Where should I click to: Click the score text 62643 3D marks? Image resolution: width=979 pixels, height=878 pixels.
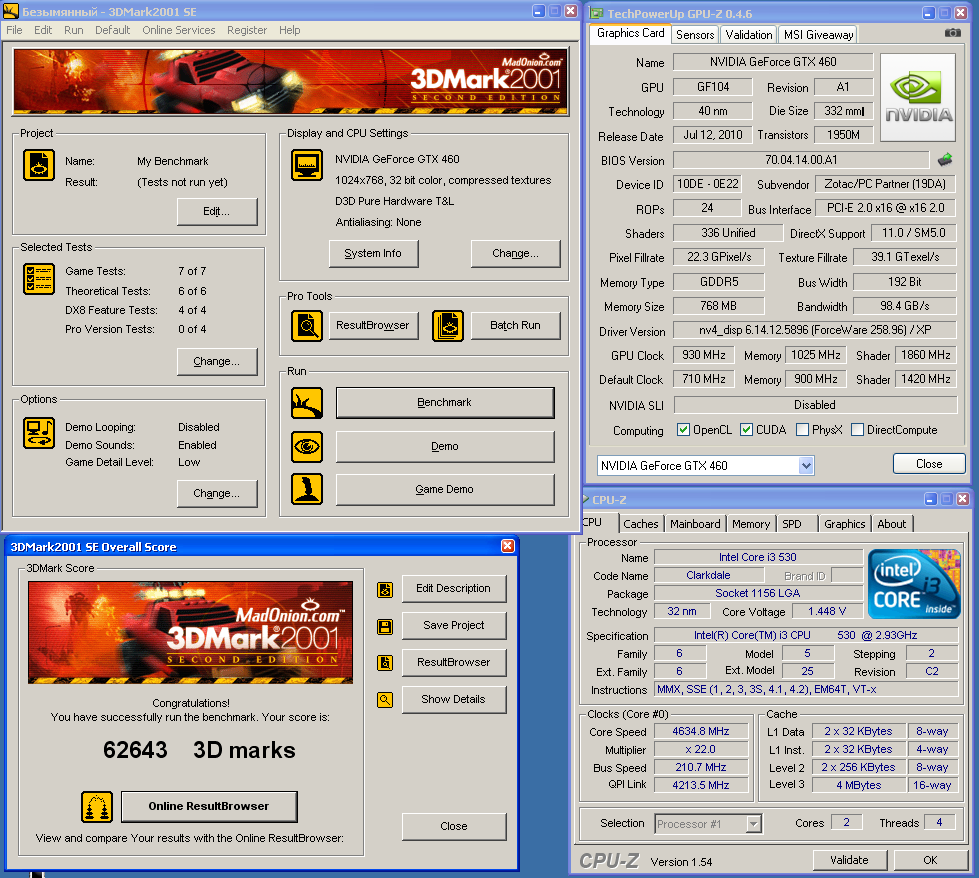[x=199, y=750]
